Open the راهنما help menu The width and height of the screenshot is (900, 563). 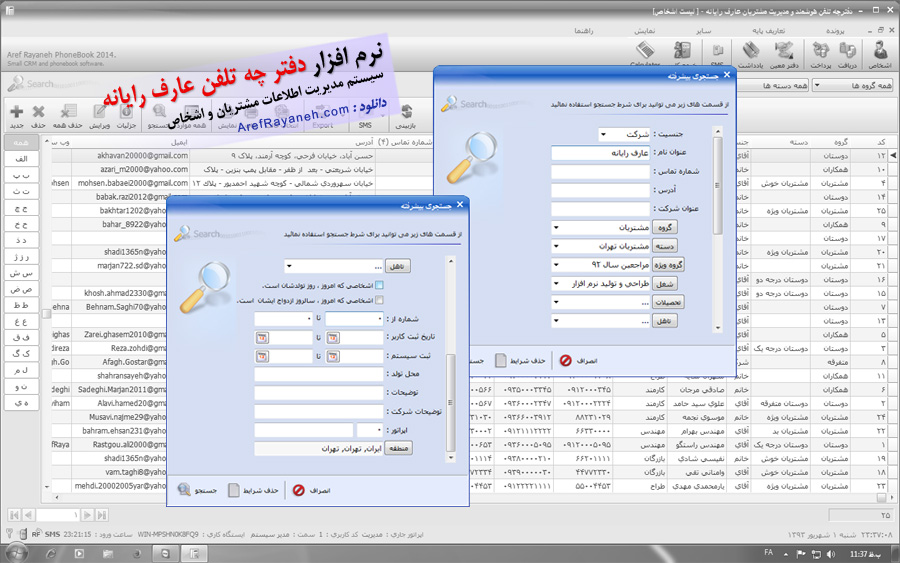click(x=584, y=30)
